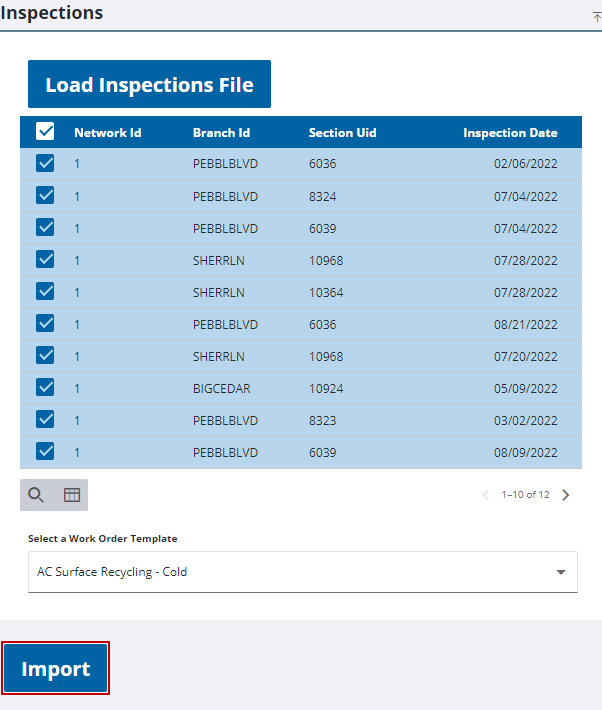The height and width of the screenshot is (710, 602).
Task: Click the Branch Id column header
Action: [221, 133]
